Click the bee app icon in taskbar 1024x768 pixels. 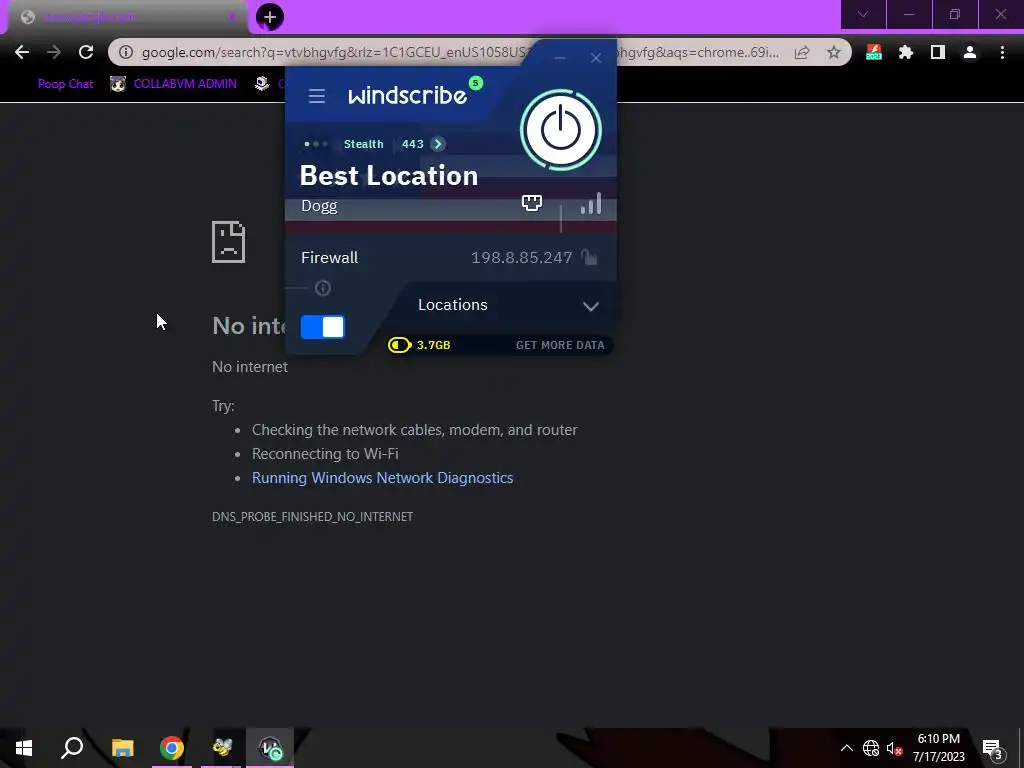pos(221,748)
